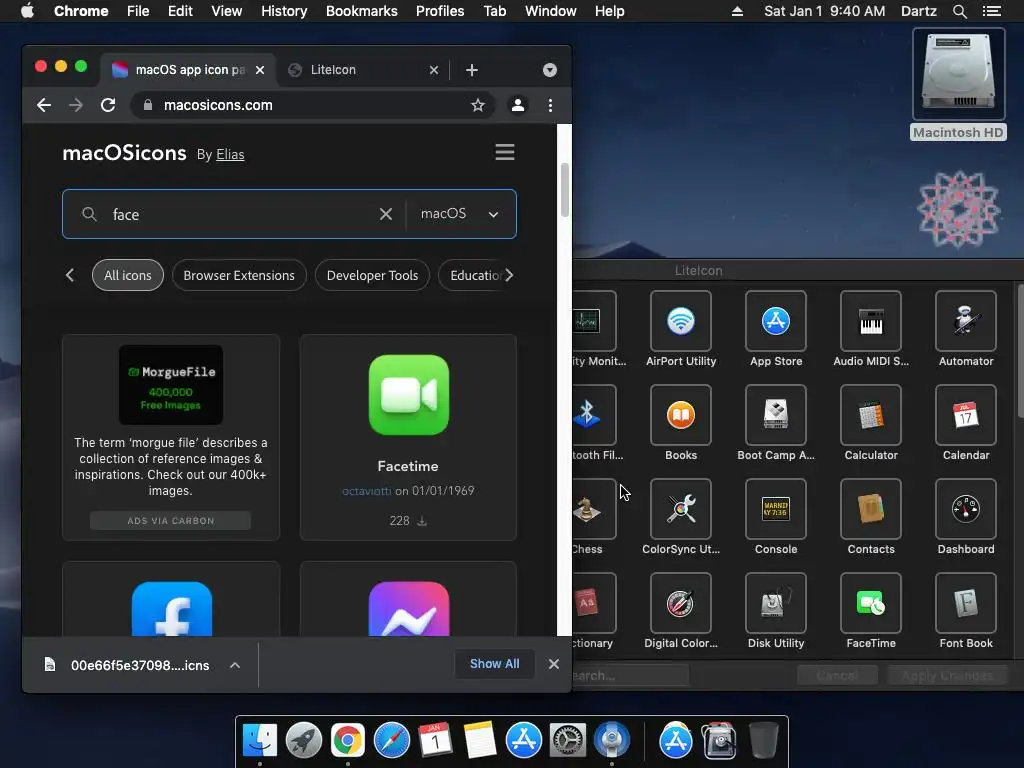
Task: Click the Chess icon in LiteIcon
Action: [593, 509]
